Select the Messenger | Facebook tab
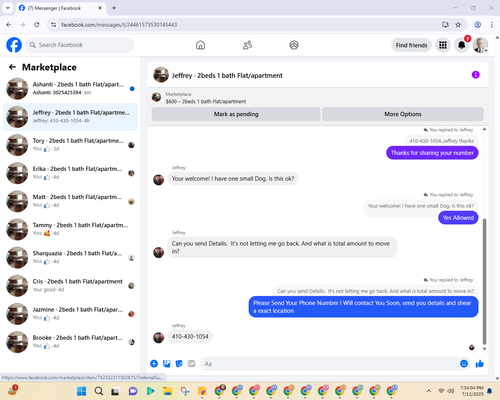The width and height of the screenshot is (500, 400). (60, 8)
